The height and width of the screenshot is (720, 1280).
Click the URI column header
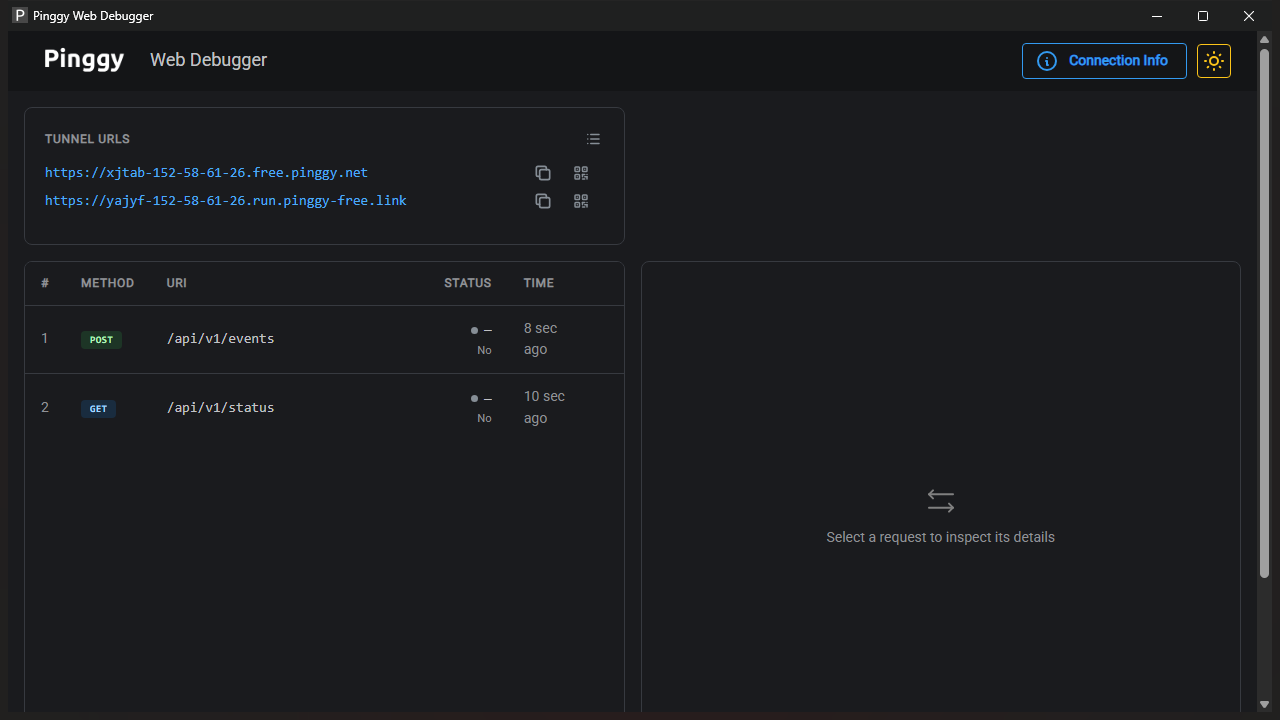[176, 283]
